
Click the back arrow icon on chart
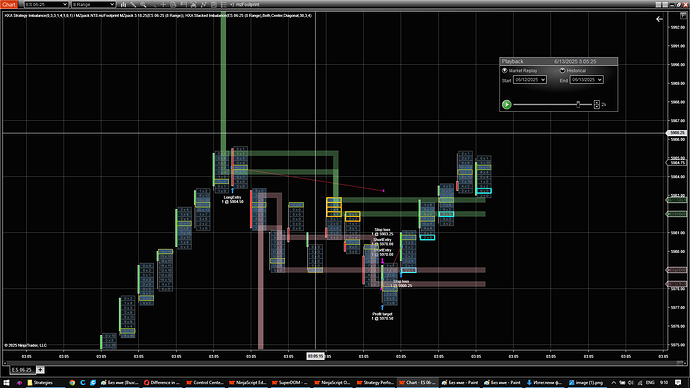click(659, 19)
